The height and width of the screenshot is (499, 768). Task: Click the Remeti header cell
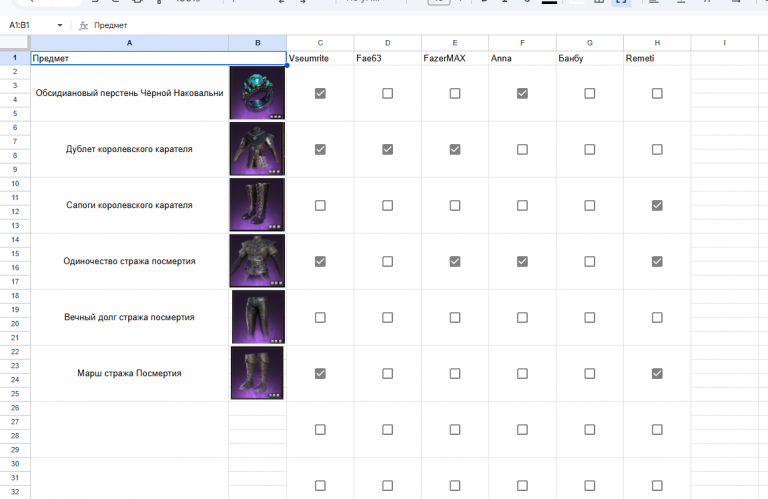[657, 58]
